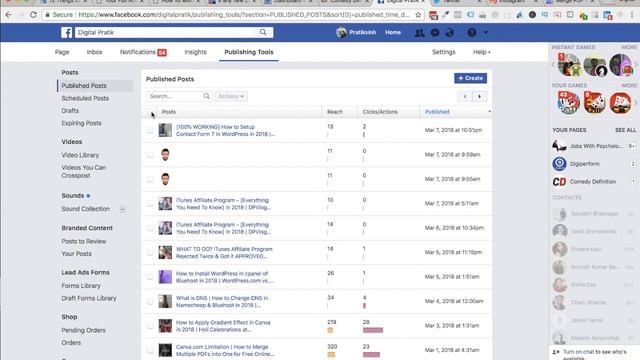
Task: Open Messages icon in top bar
Action: [435, 33]
